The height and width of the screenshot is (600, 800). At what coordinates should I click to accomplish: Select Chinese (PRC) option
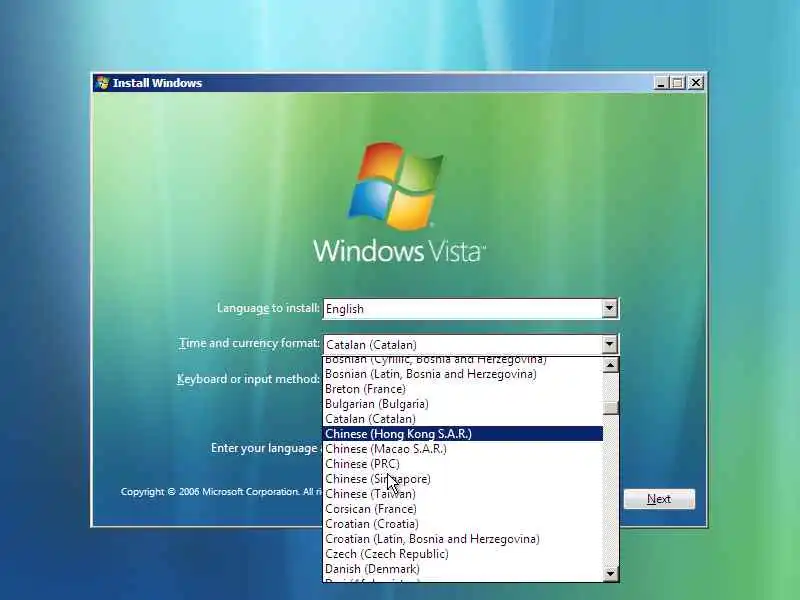point(463,464)
